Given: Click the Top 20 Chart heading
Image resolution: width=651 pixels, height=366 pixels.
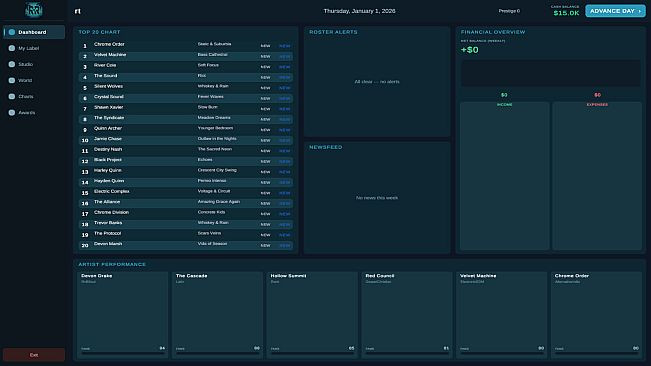Looking at the screenshot, I should click(99, 32).
